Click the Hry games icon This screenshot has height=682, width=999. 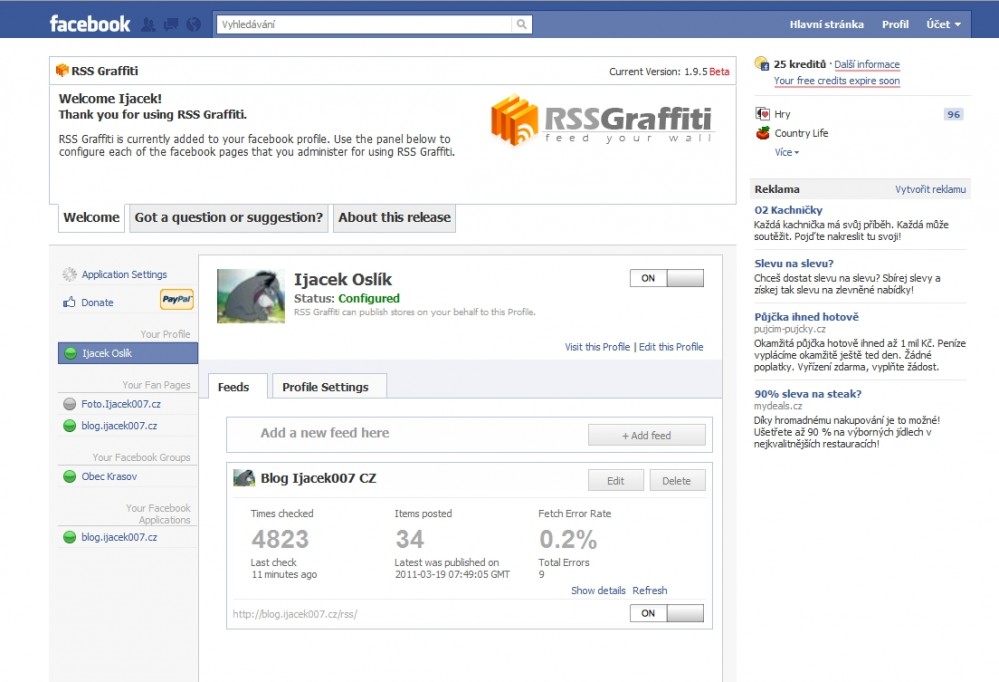763,114
